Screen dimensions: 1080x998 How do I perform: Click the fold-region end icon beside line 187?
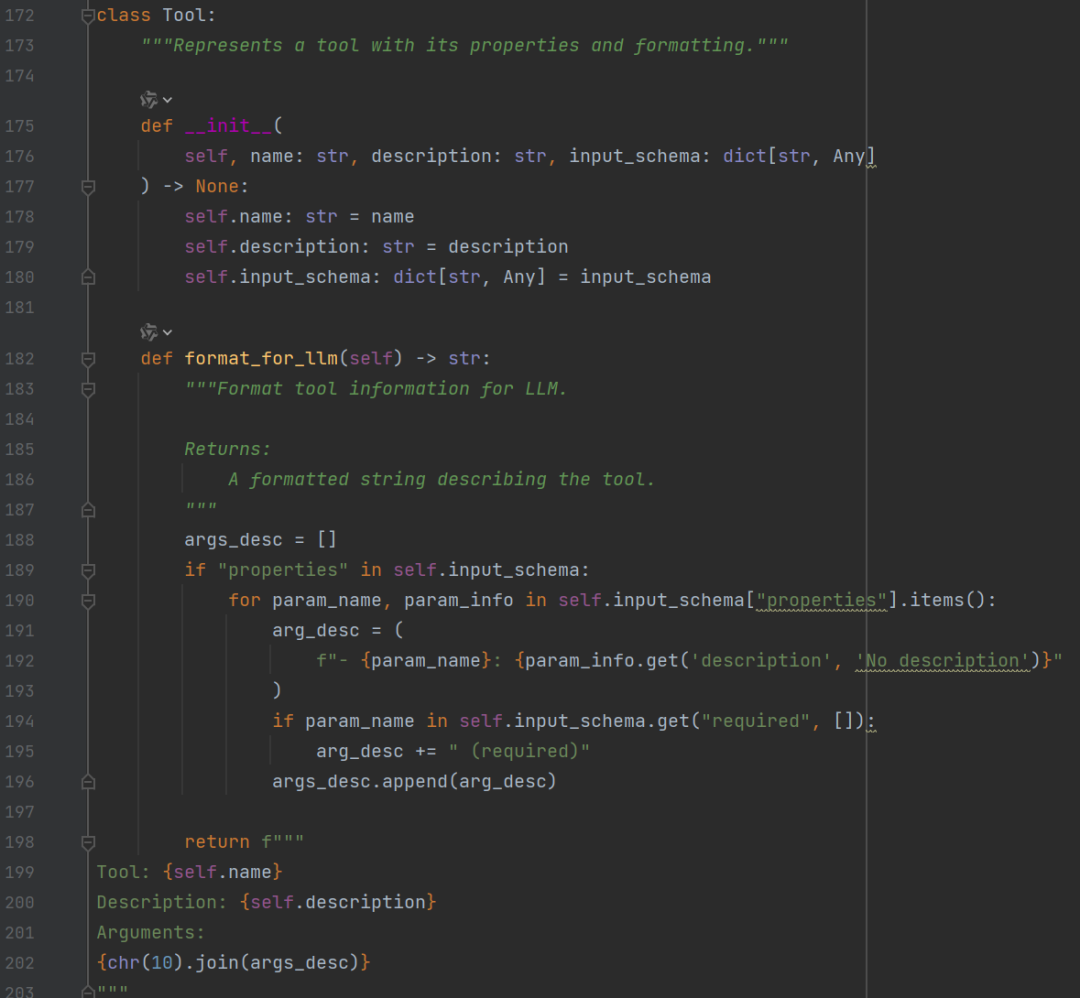tap(87, 509)
